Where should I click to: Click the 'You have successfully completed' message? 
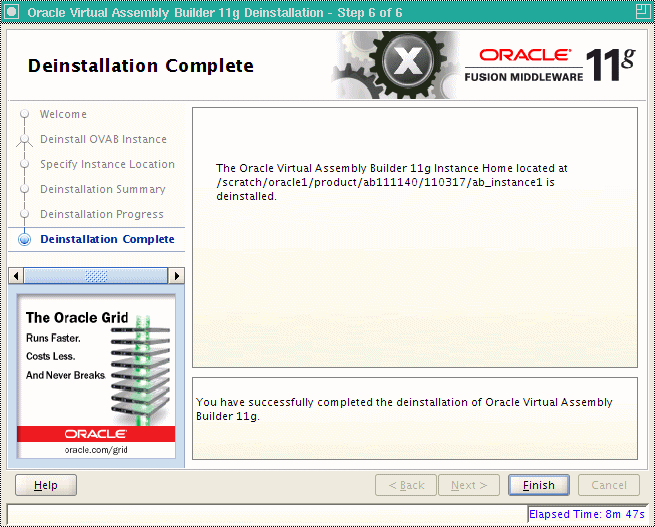tap(404, 409)
